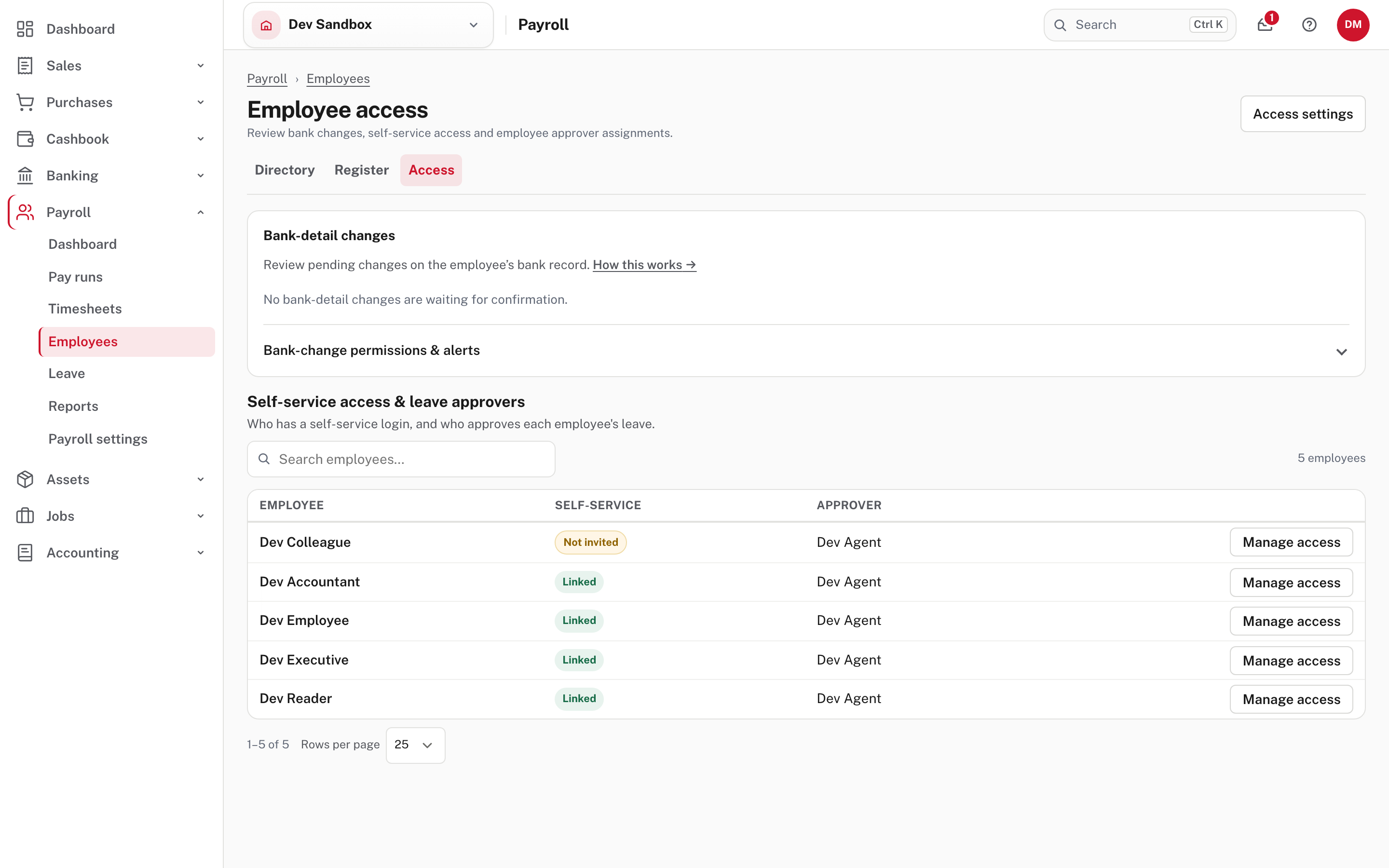Click the Dev Sandbox home logo icon
The width and height of the screenshot is (1389, 868).
(x=266, y=25)
